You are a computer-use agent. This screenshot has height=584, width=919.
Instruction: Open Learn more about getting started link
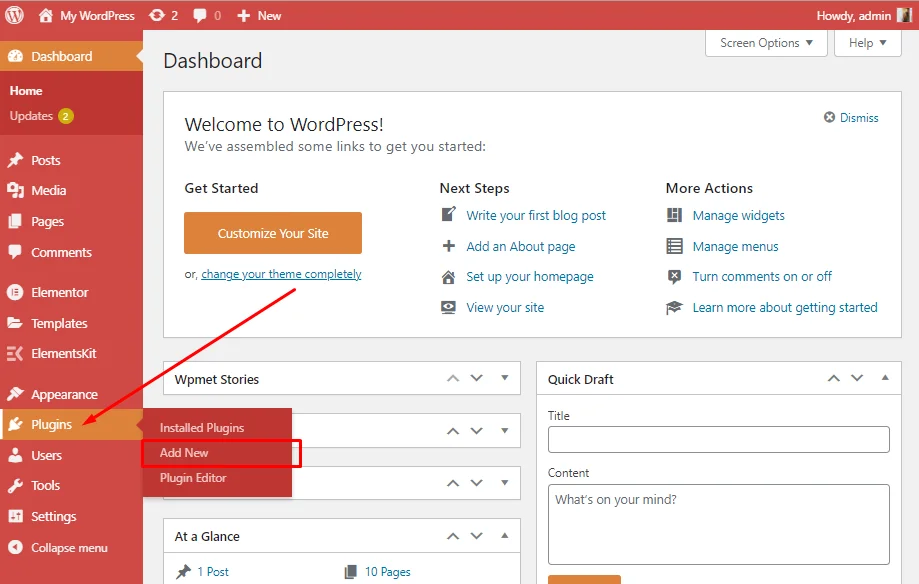point(785,307)
